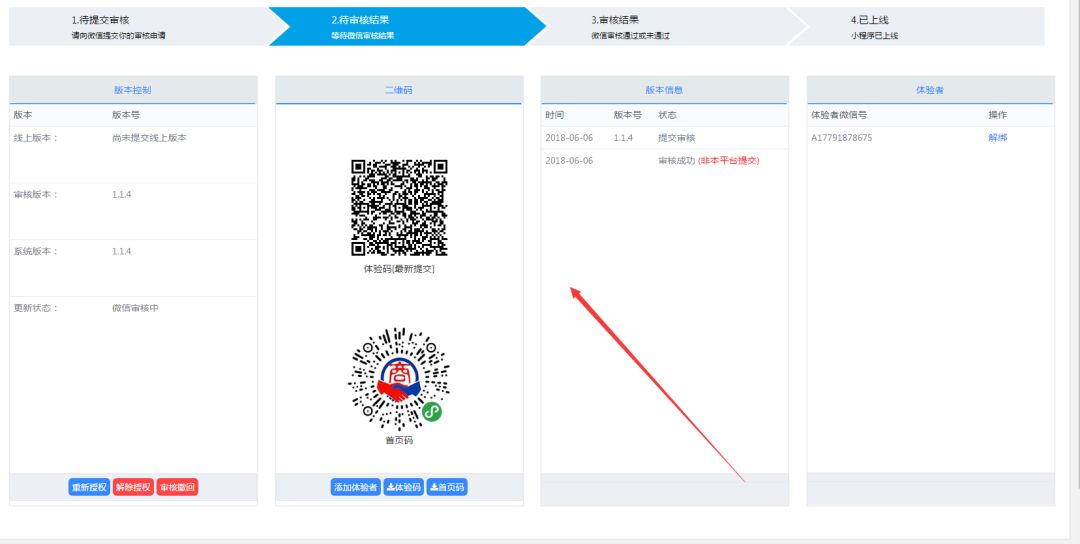Click the 微信审核中 status text

[x=136, y=308]
